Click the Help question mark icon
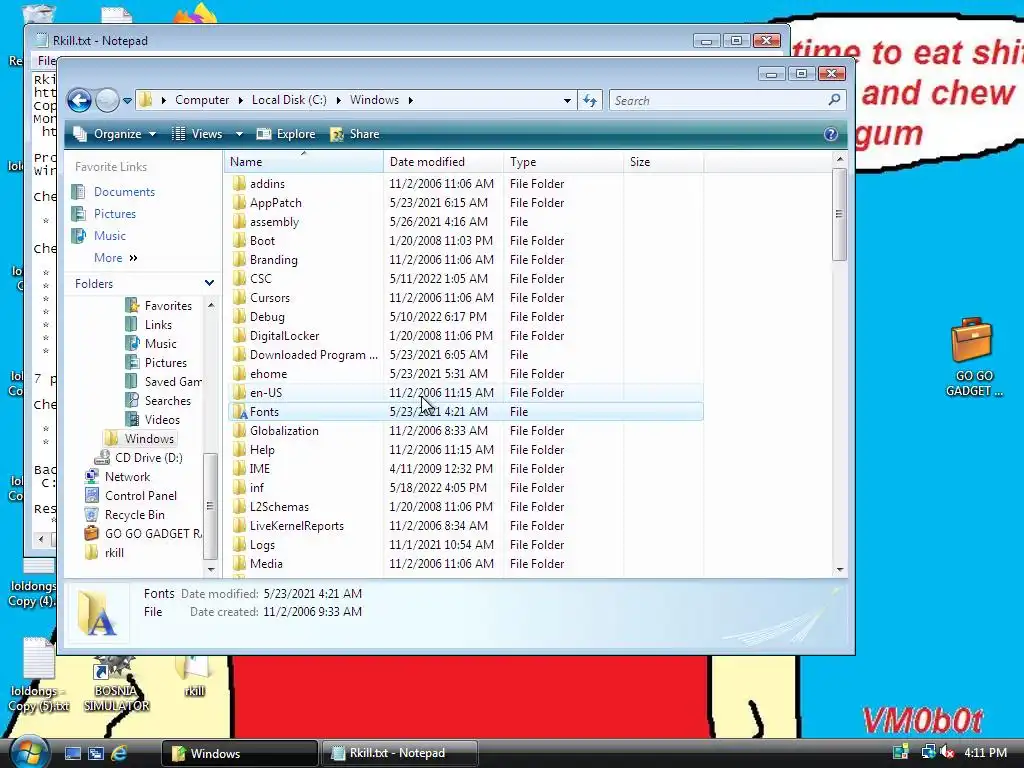This screenshot has height=768, width=1024. click(x=831, y=134)
